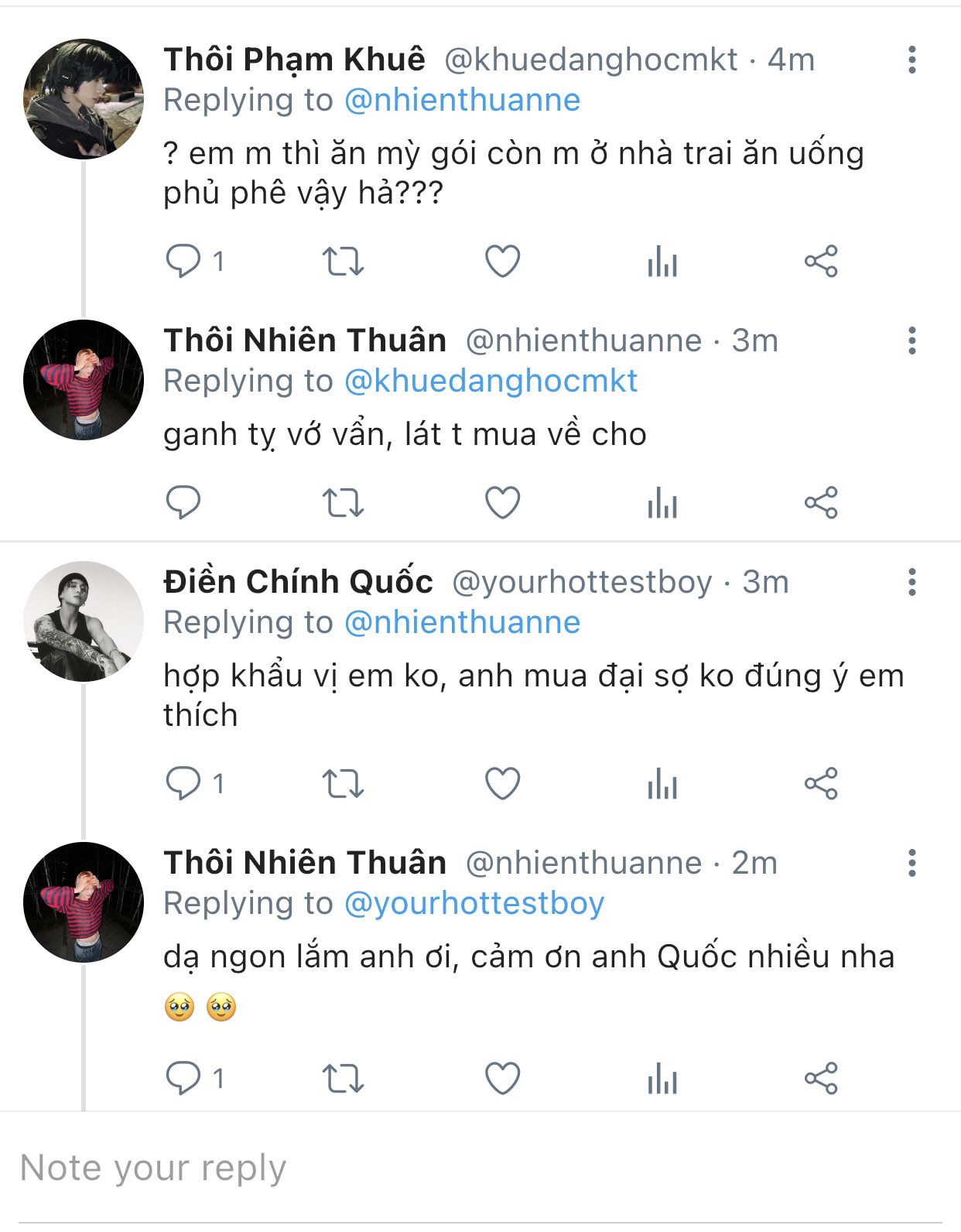Open Điền Chính Quốc's profile picture
This screenshot has height=1232, width=961.
(x=84, y=621)
